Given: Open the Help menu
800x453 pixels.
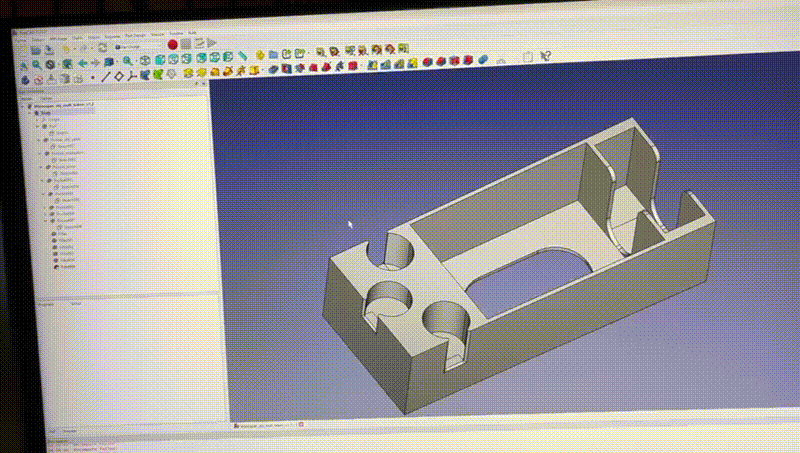Looking at the screenshot, I should pyautogui.click(x=192, y=33).
